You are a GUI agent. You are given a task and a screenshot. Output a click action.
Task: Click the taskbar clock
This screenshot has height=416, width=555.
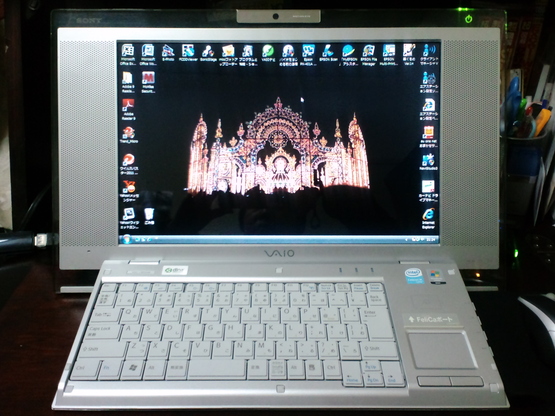[431, 240]
